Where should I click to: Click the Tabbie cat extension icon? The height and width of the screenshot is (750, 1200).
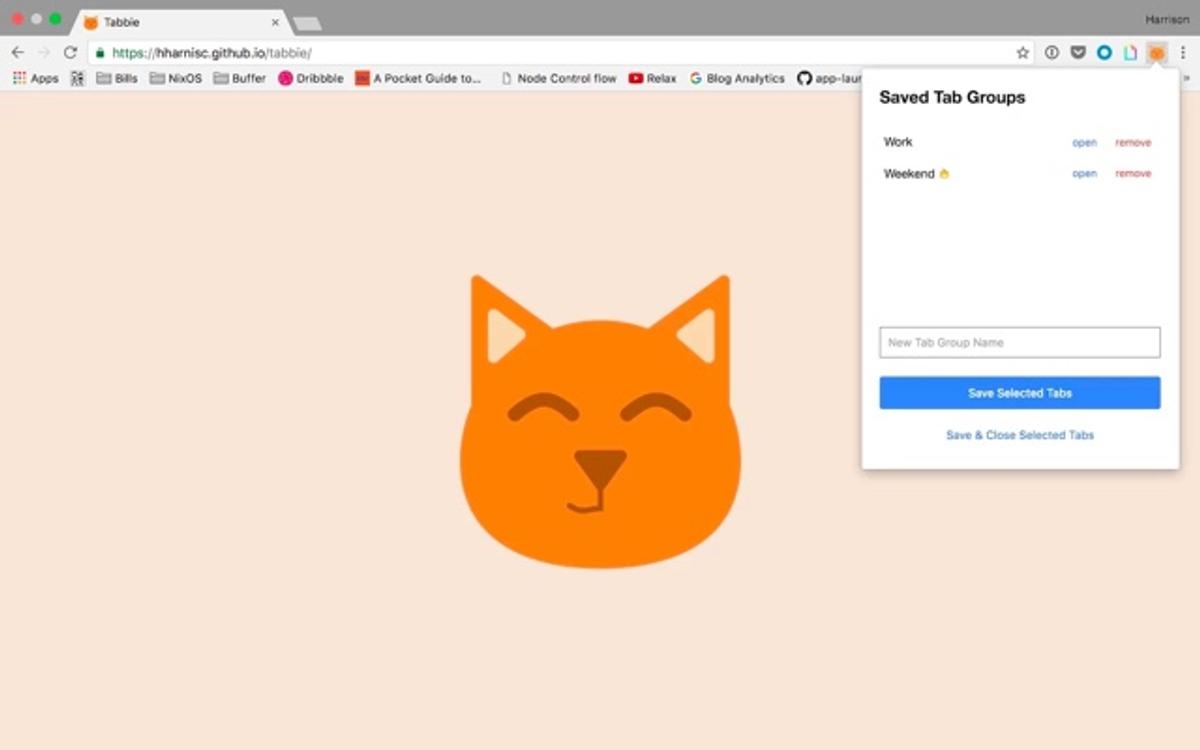[x=1156, y=53]
